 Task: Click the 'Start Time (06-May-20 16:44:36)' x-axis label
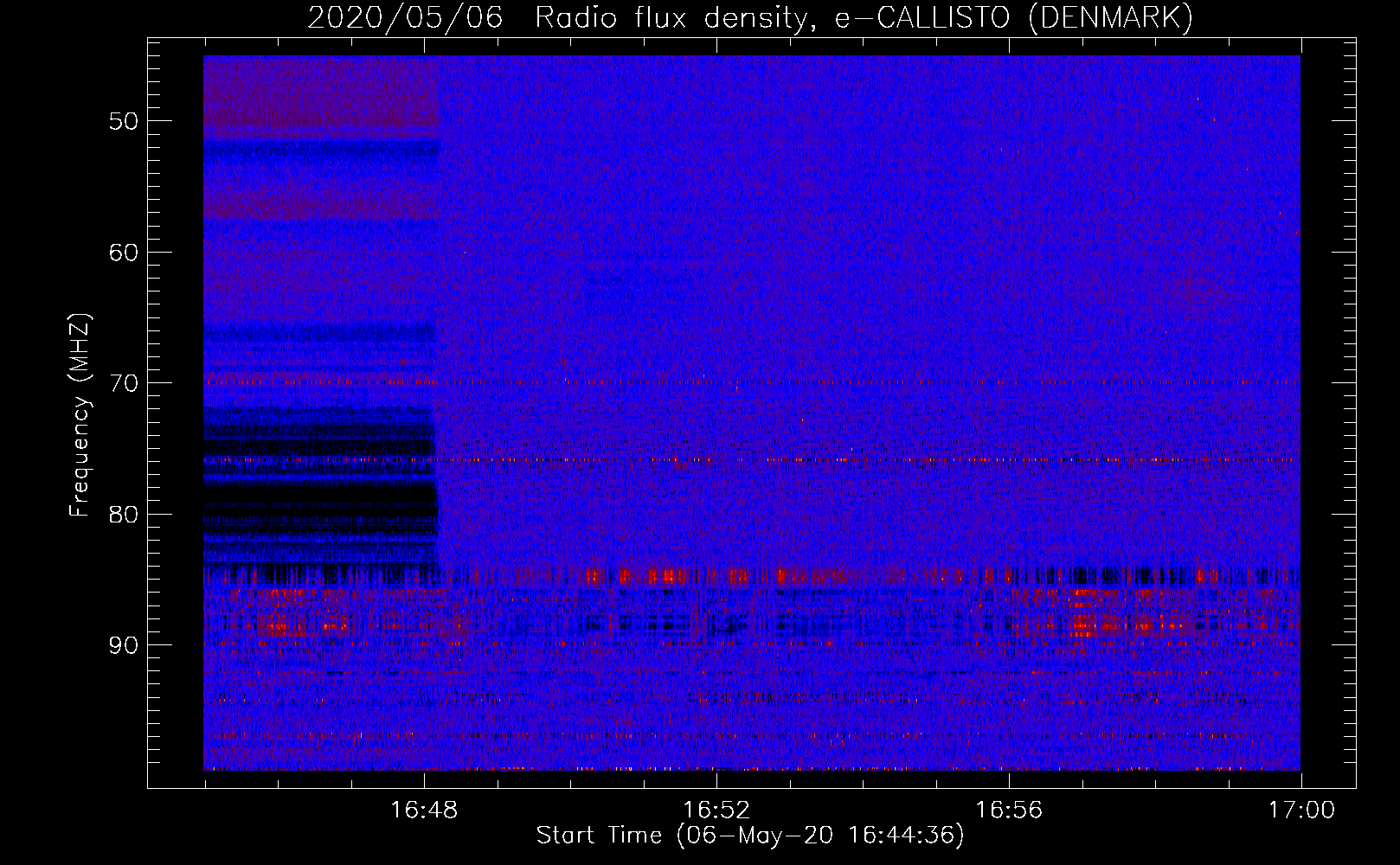(750, 835)
